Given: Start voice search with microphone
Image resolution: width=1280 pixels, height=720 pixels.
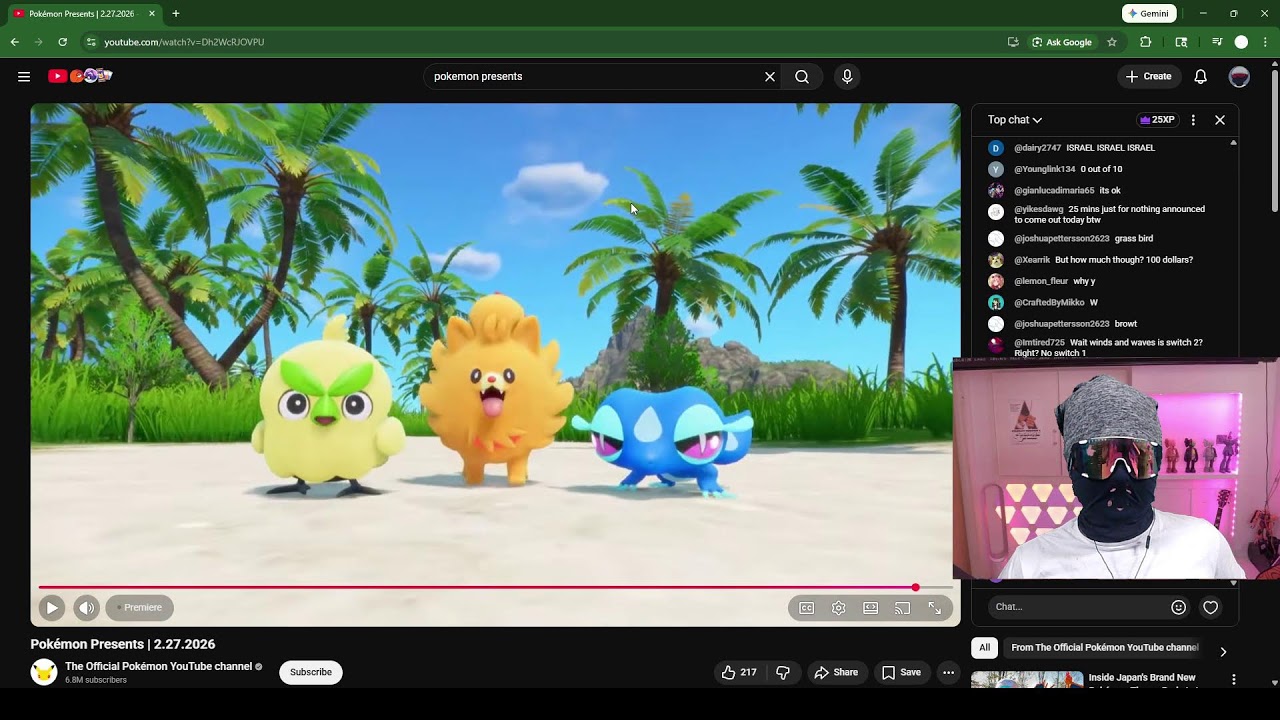Looking at the screenshot, I should (847, 76).
